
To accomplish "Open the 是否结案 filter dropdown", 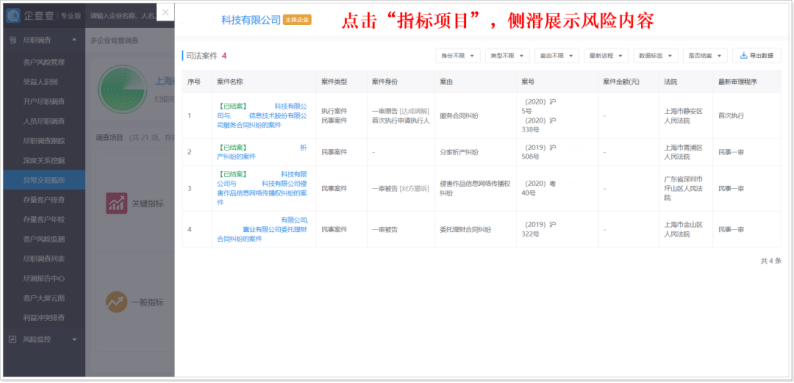I will click(705, 56).
